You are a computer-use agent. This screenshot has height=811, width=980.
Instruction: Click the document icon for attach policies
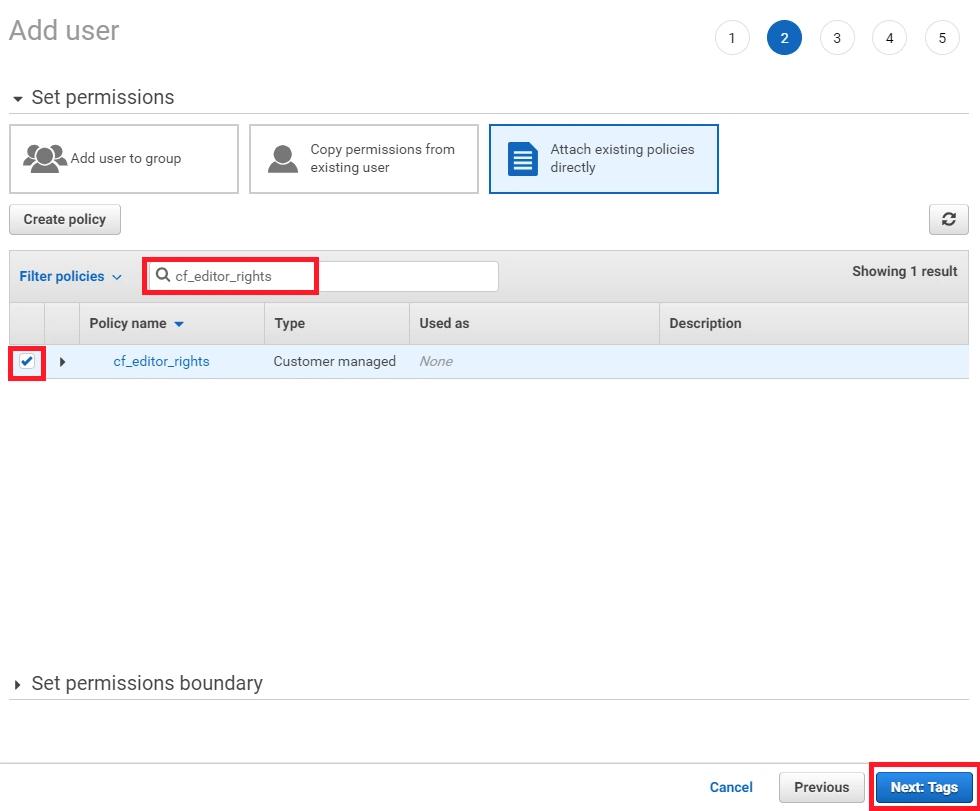[522, 159]
